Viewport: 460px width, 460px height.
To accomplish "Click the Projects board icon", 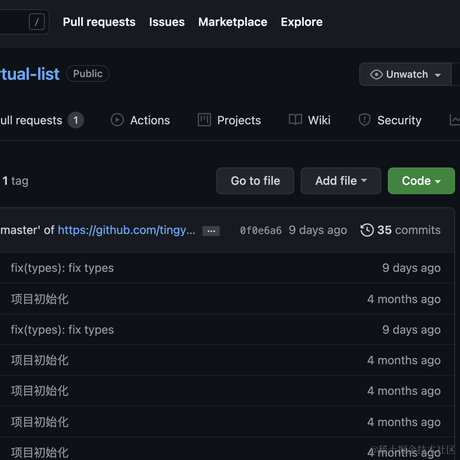I will 204,120.
